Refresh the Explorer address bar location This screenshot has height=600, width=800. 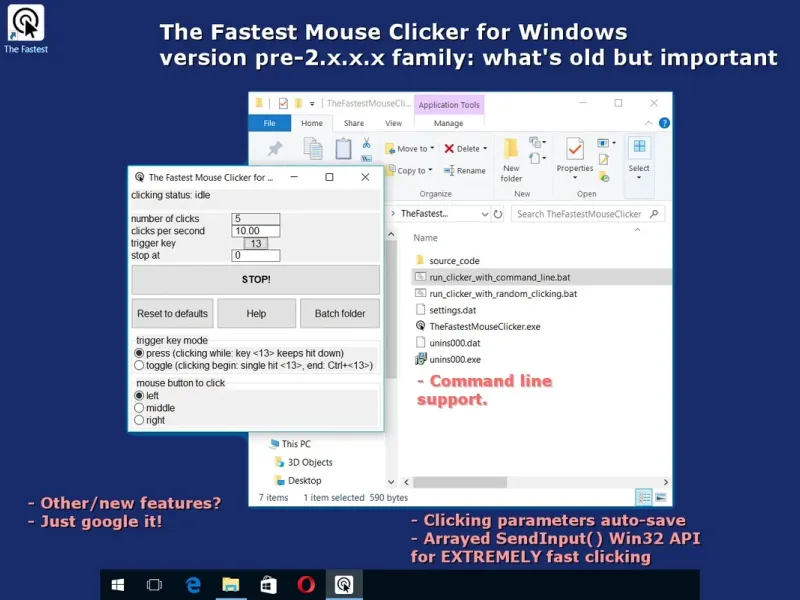498,214
